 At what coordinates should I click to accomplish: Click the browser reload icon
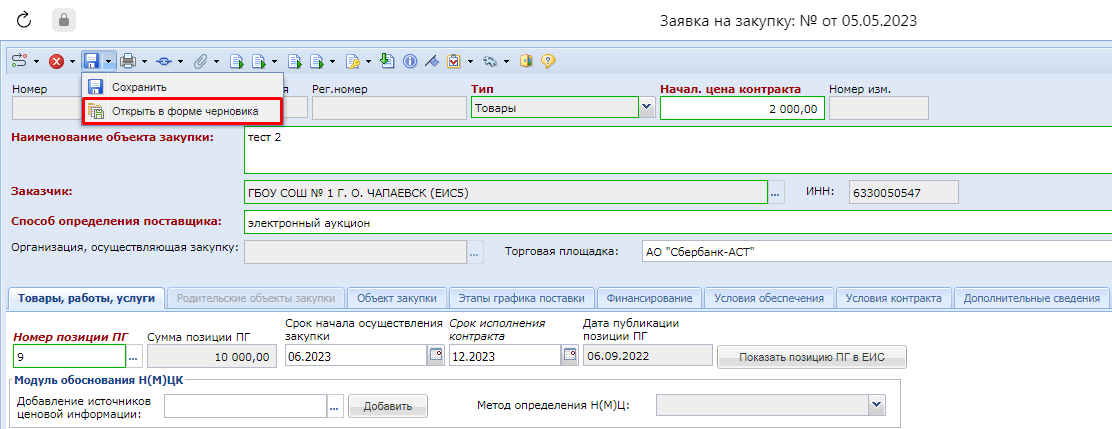tap(25, 20)
